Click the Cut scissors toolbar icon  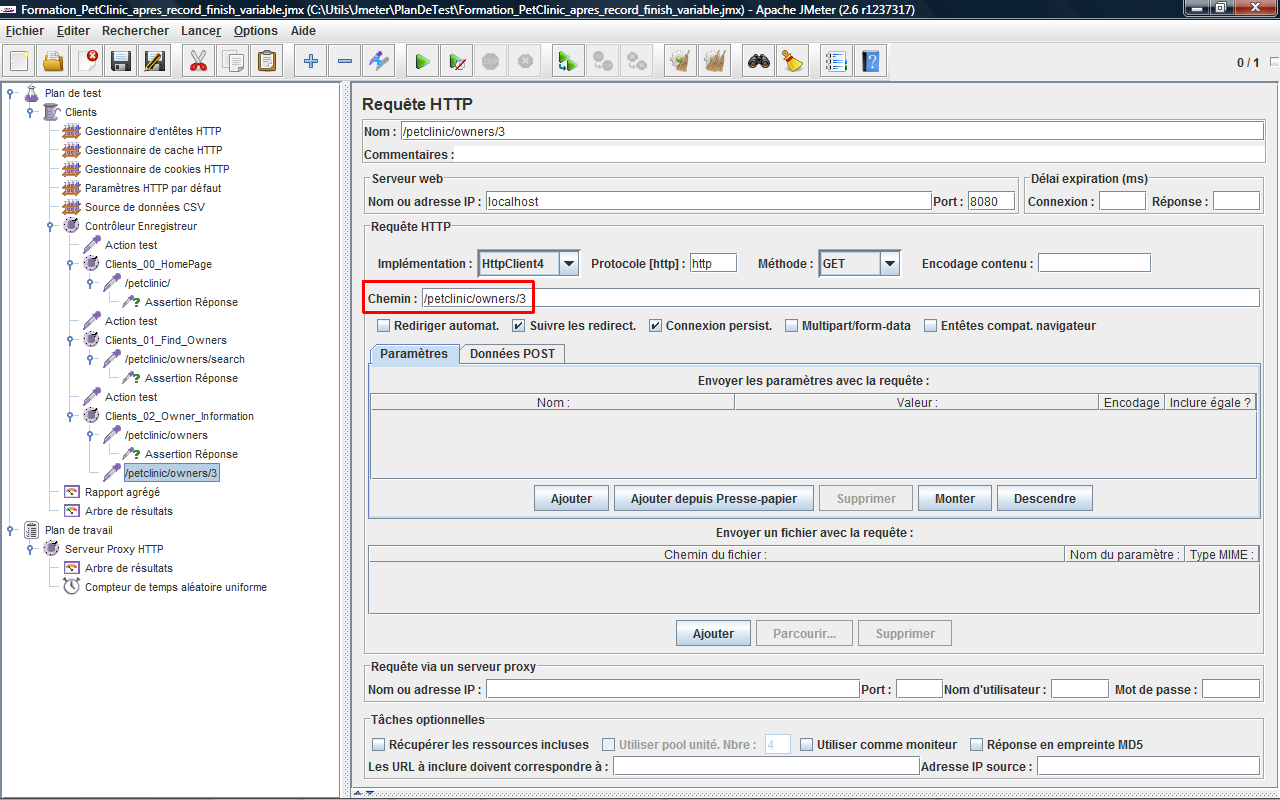[x=198, y=61]
